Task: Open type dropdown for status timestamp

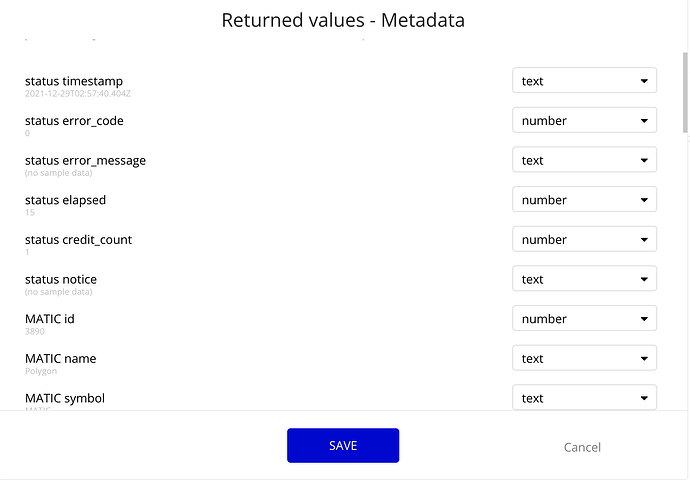Action: (584, 81)
